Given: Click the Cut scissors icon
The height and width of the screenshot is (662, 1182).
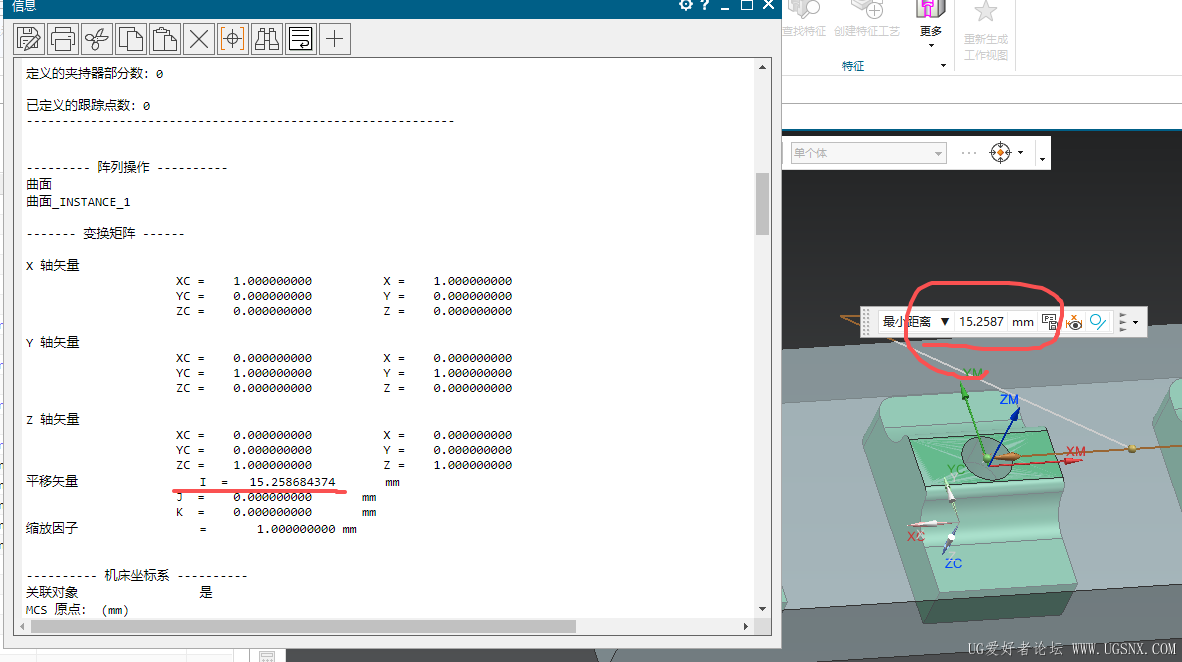Looking at the screenshot, I should tap(97, 39).
